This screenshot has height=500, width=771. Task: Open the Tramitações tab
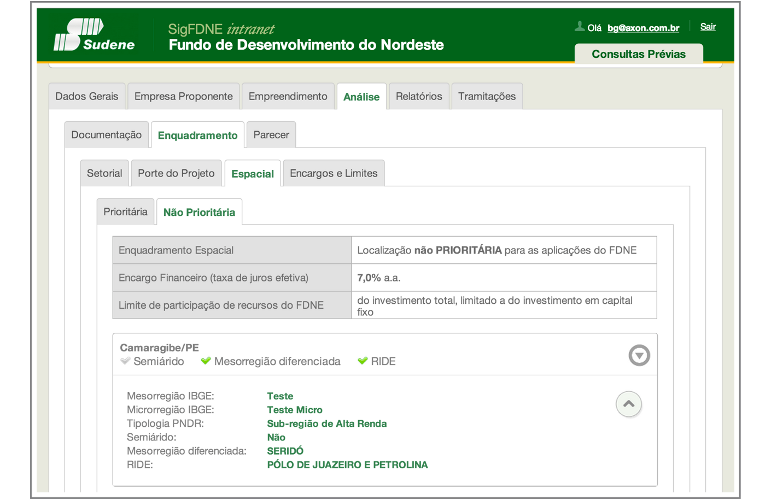click(x=487, y=96)
